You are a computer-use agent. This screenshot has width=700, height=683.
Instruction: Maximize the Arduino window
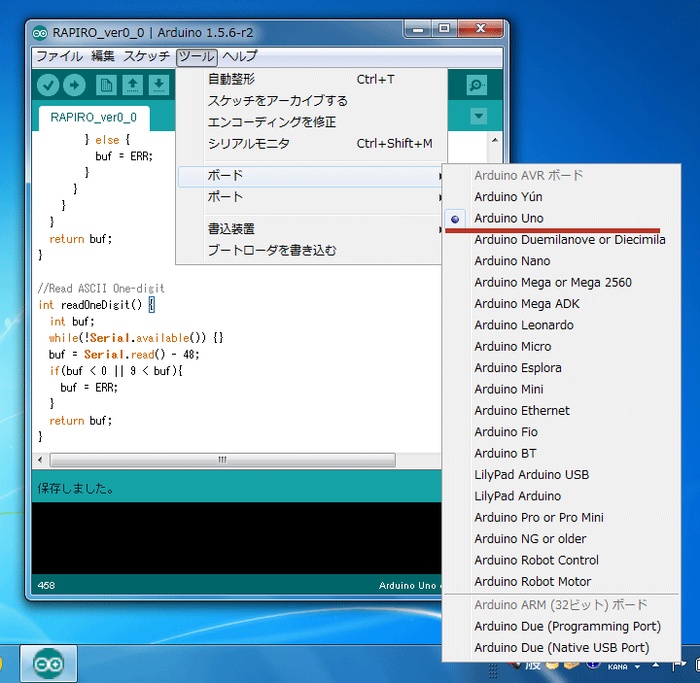444,29
